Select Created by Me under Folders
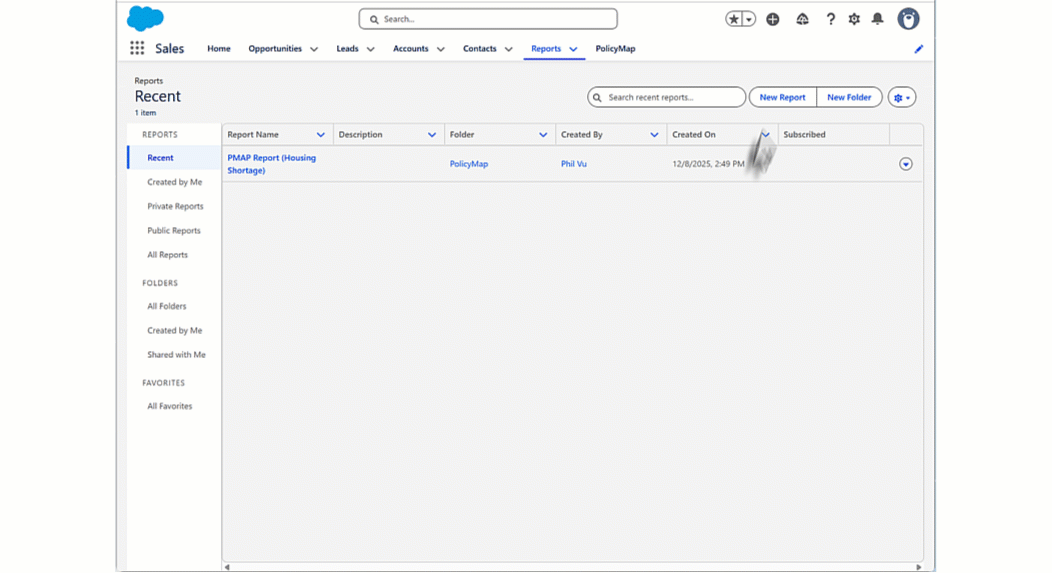Image resolution: width=1052 pixels, height=573 pixels. pos(174,330)
